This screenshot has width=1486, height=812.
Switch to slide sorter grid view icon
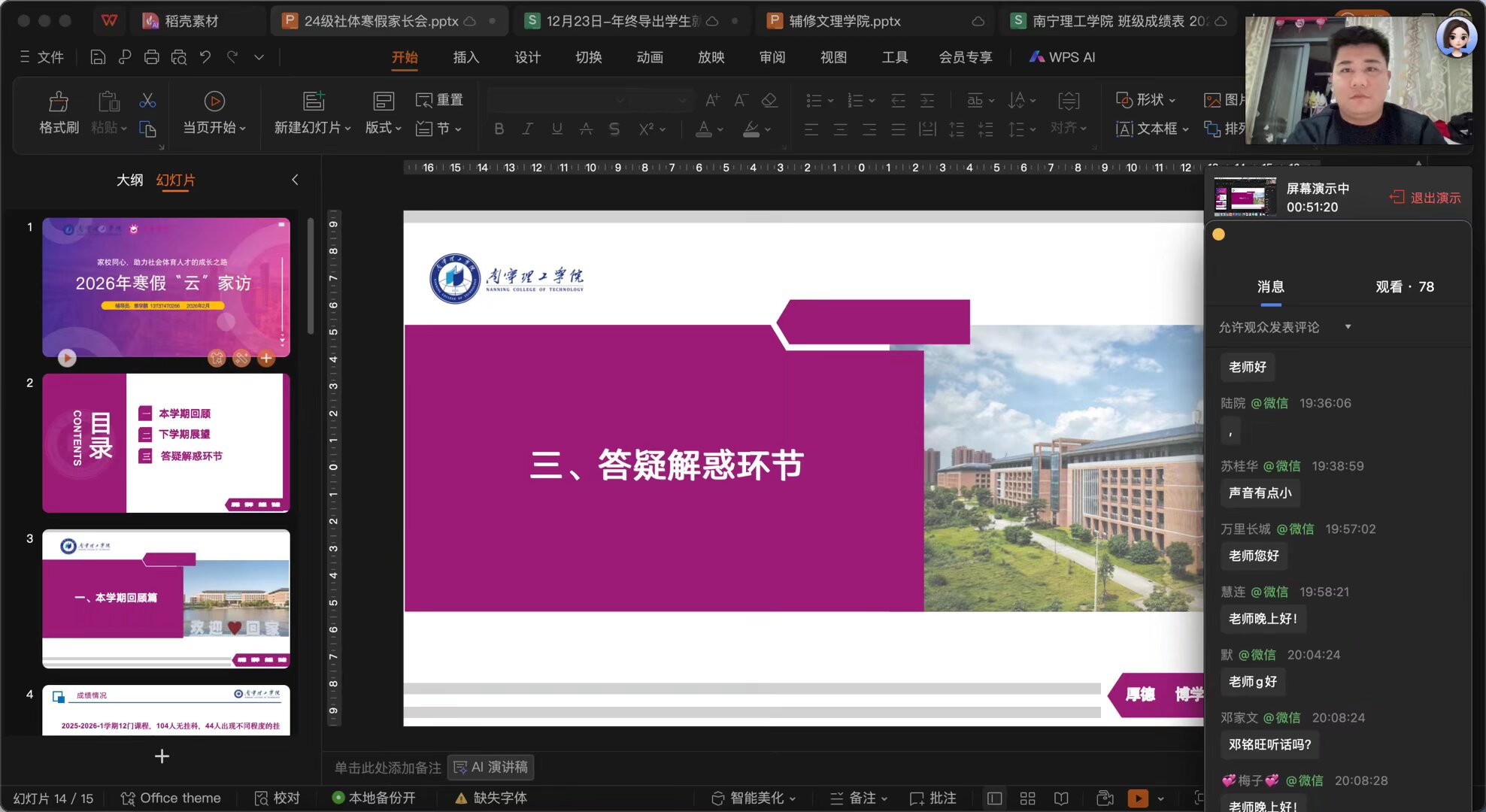(1027, 798)
